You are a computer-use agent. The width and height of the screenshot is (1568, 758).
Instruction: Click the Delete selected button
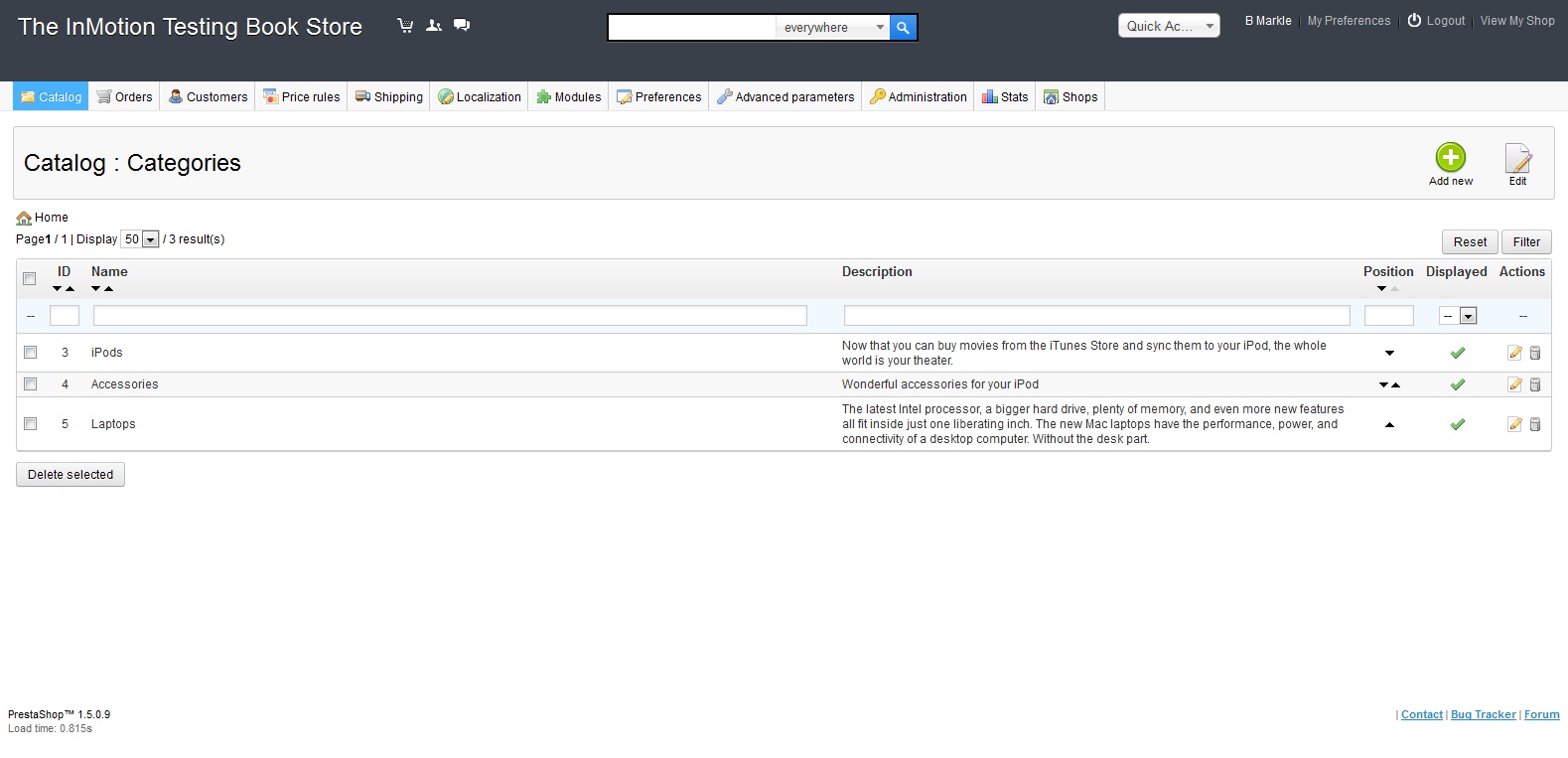(71, 474)
